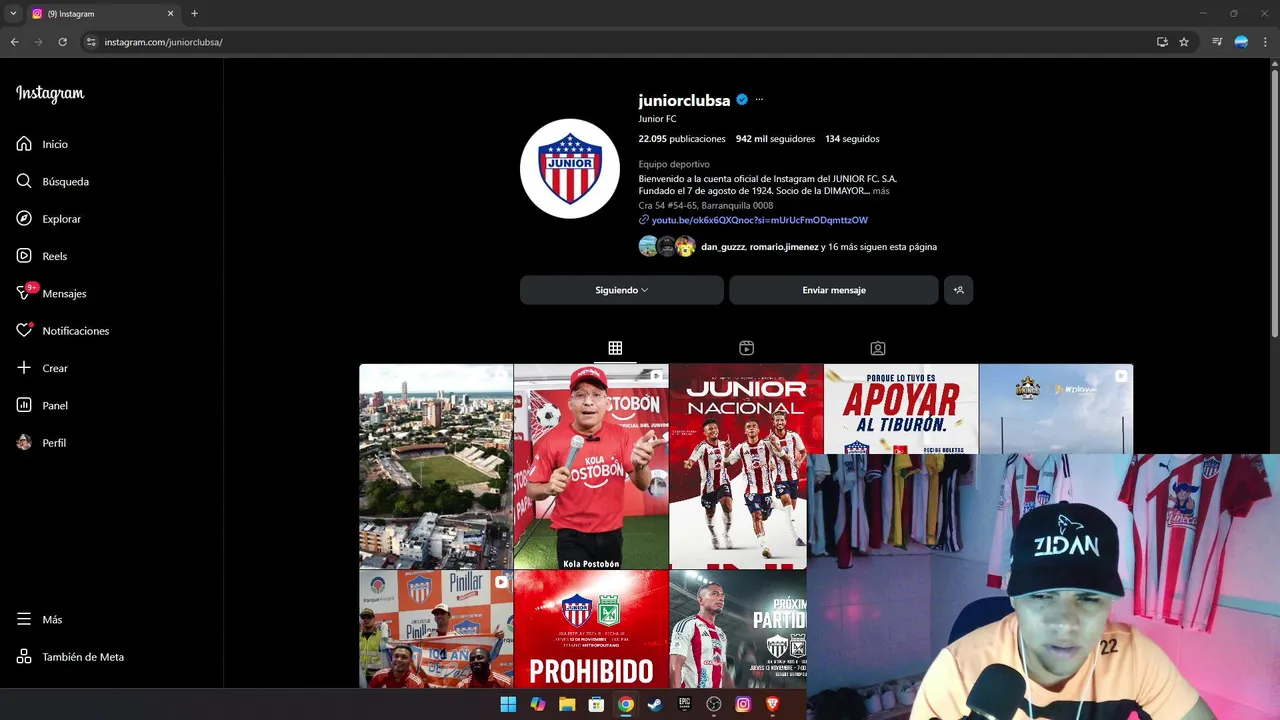
Task: Open Epic Games launcher from the taskbar
Action: 684,704
